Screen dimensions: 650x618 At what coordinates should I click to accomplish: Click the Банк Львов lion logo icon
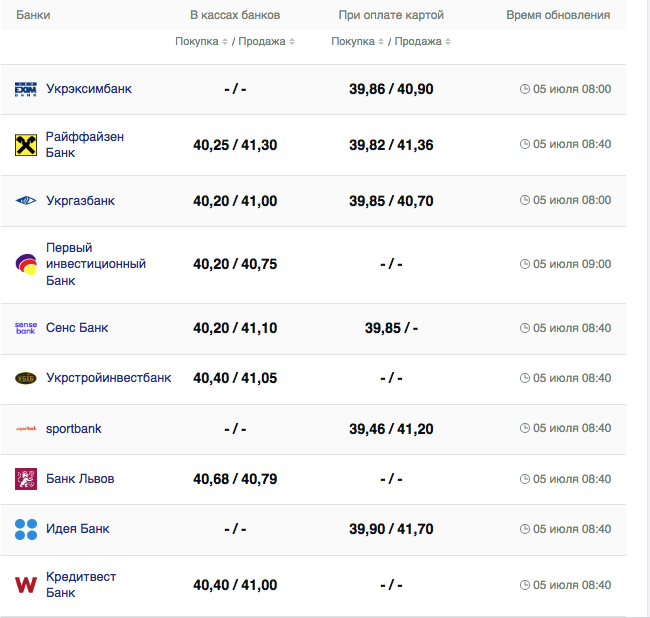(x=26, y=479)
